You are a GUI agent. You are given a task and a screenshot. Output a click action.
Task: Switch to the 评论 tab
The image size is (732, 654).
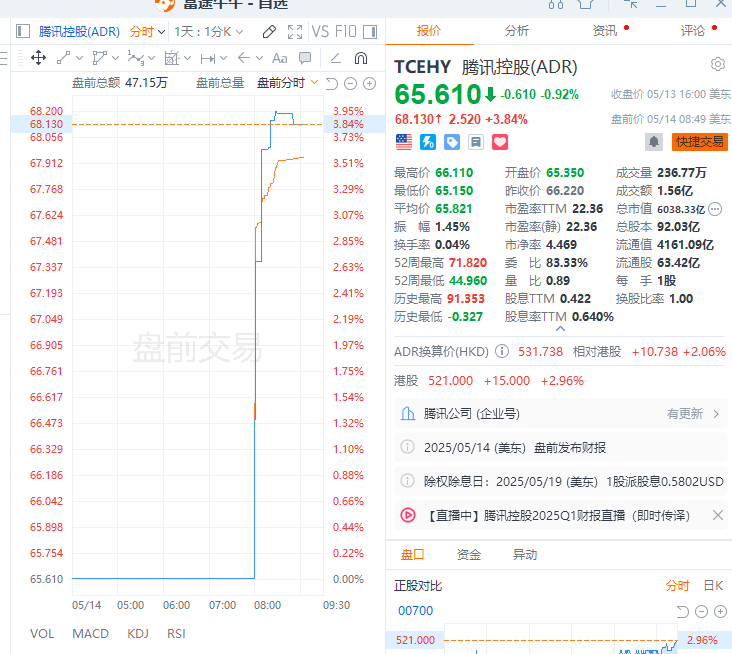pyautogui.click(x=692, y=31)
